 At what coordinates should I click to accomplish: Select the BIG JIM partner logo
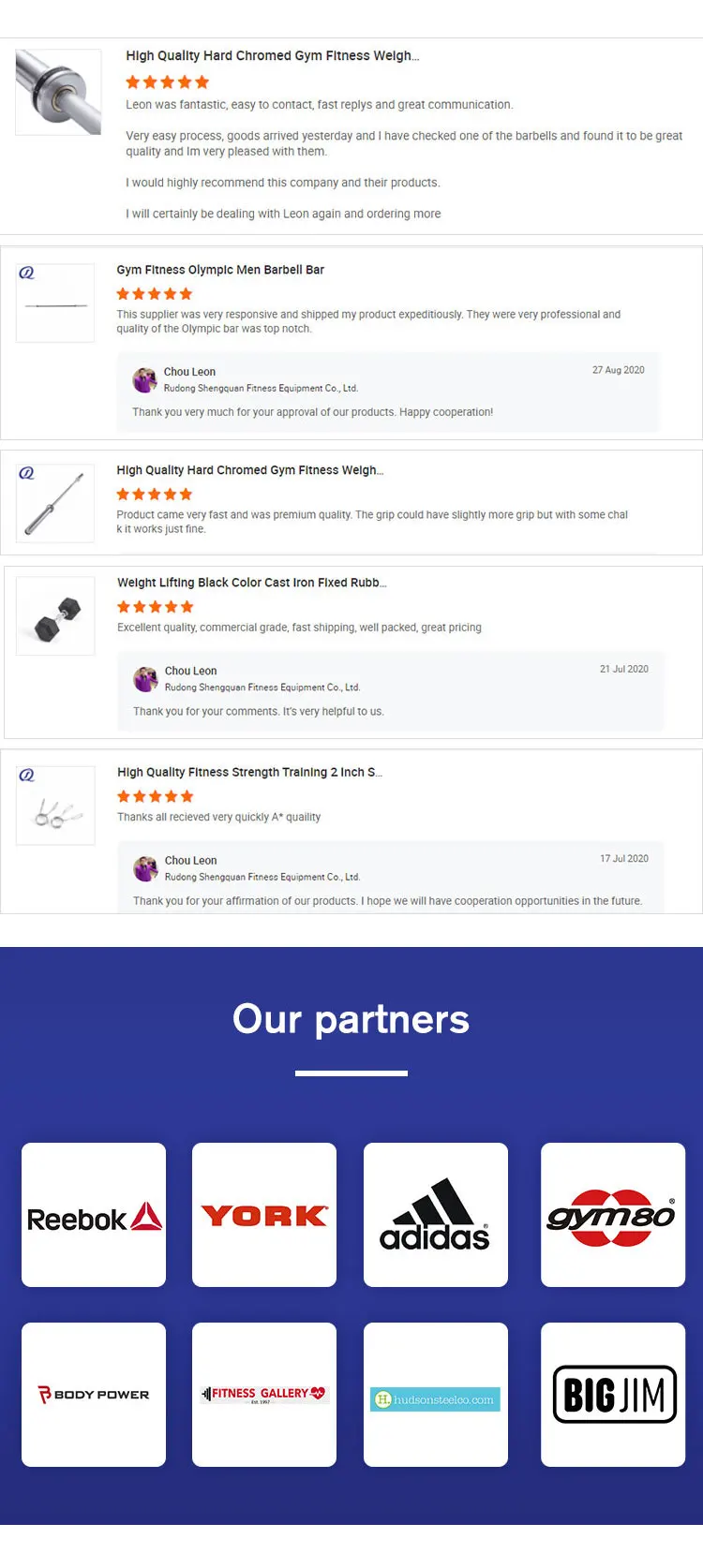click(614, 1395)
